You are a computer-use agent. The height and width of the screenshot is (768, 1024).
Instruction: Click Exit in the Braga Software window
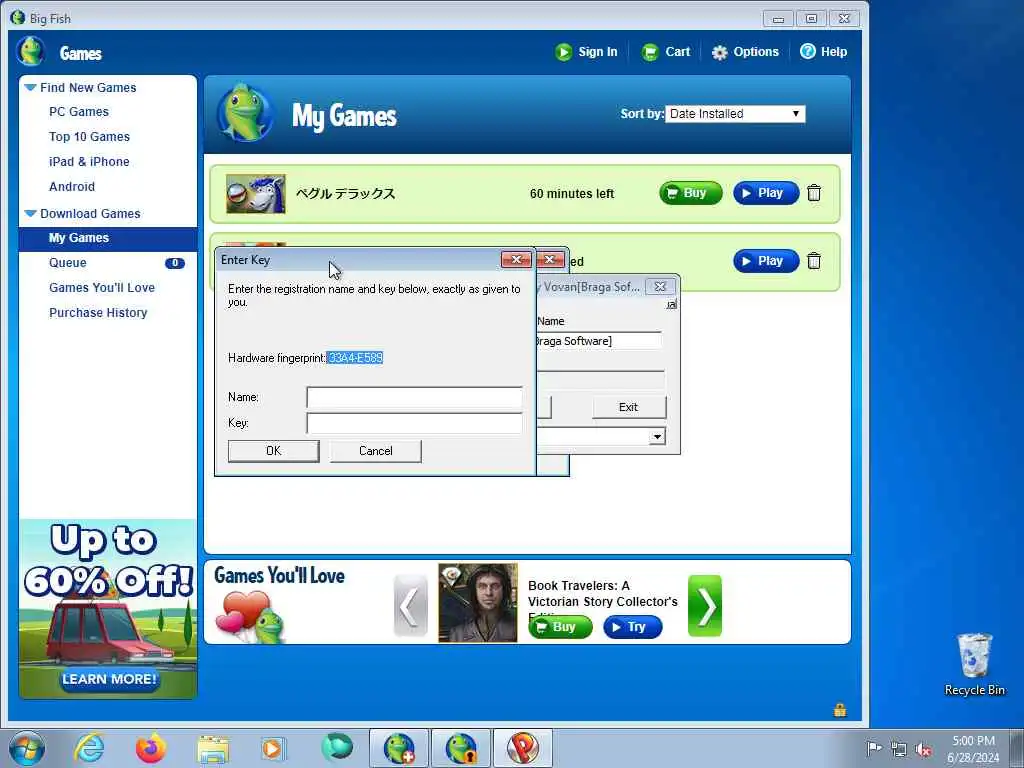point(628,407)
